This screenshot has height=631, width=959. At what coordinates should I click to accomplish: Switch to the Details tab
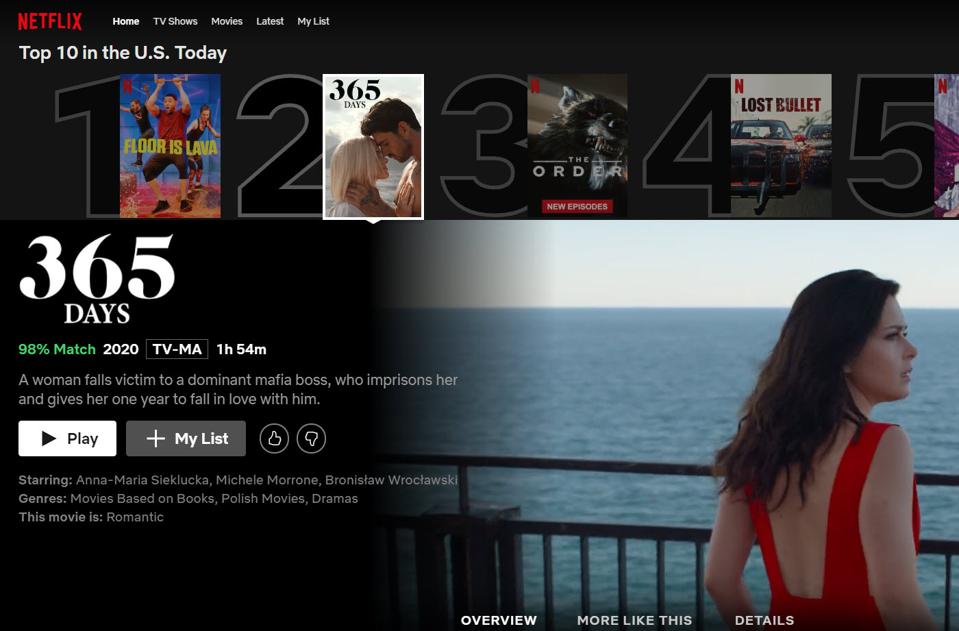(x=764, y=620)
